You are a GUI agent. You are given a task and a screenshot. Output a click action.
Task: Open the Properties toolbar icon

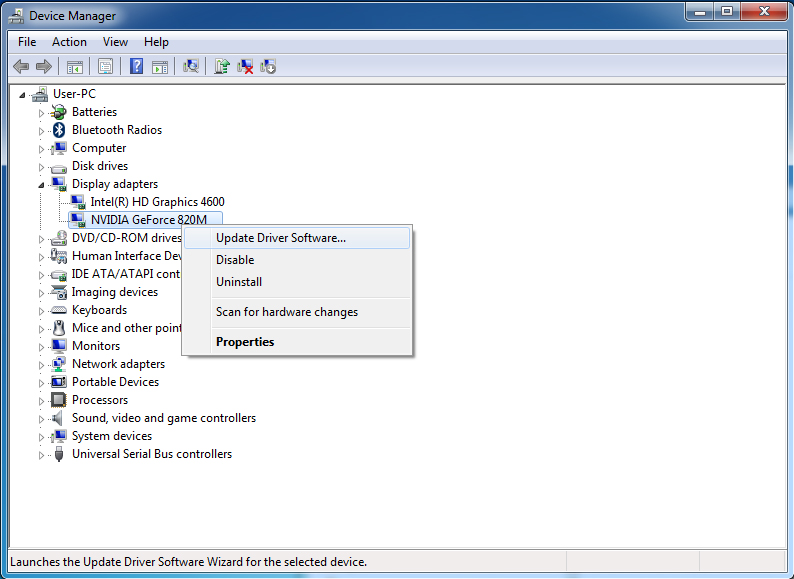pyautogui.click(x=105, y=66)
